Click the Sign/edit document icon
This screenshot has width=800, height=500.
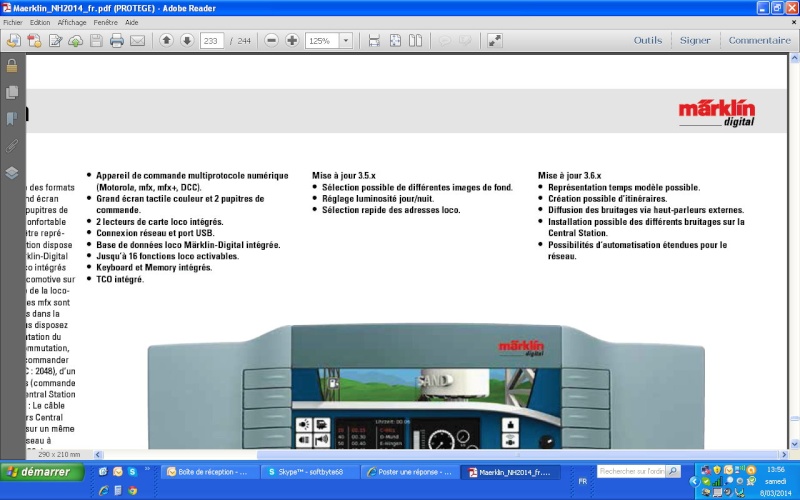coord(55,40)
